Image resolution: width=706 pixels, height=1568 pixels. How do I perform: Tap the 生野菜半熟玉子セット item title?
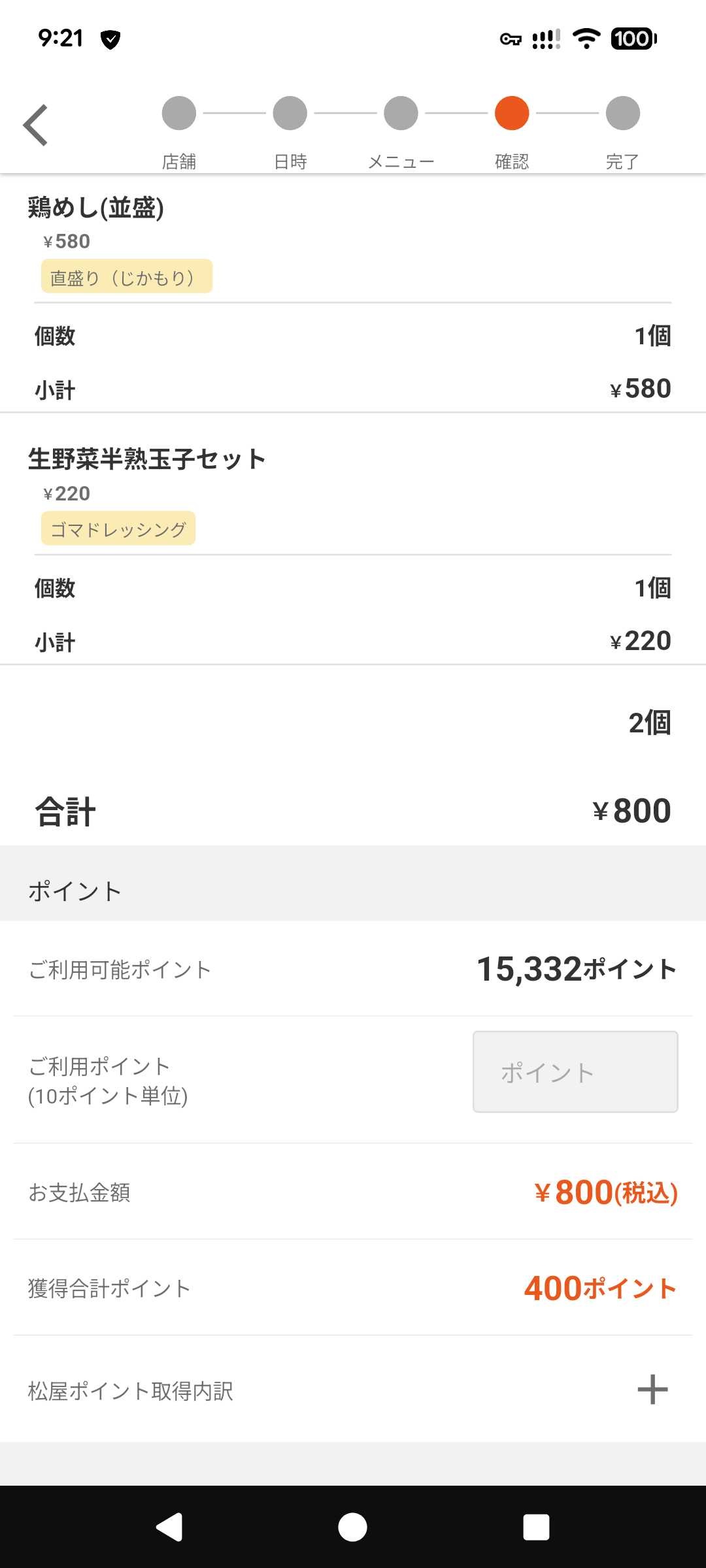[146, 459]
